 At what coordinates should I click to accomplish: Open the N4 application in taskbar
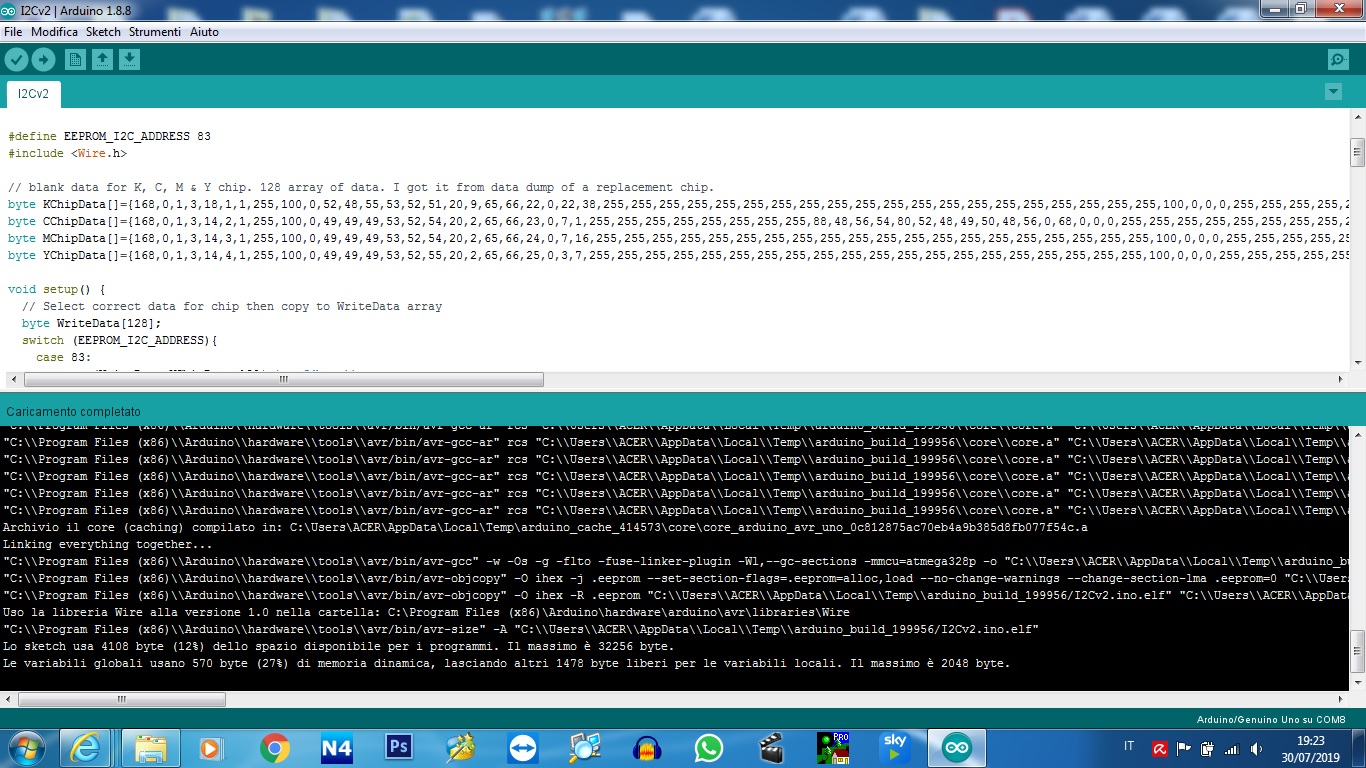[x=337, y=748]
